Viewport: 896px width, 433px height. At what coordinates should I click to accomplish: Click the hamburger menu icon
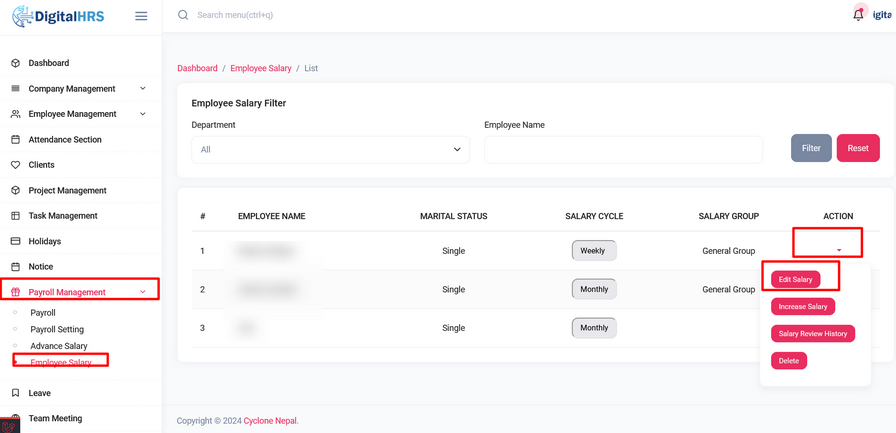[141, 16]
